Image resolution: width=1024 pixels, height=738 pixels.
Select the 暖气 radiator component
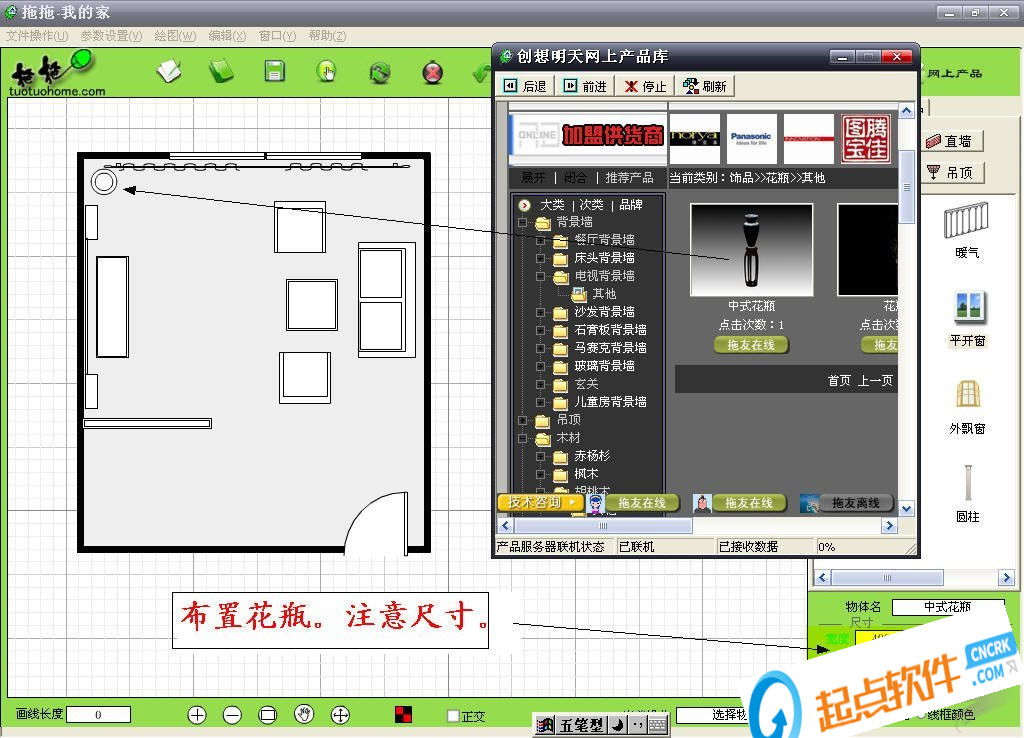(967, 230)
